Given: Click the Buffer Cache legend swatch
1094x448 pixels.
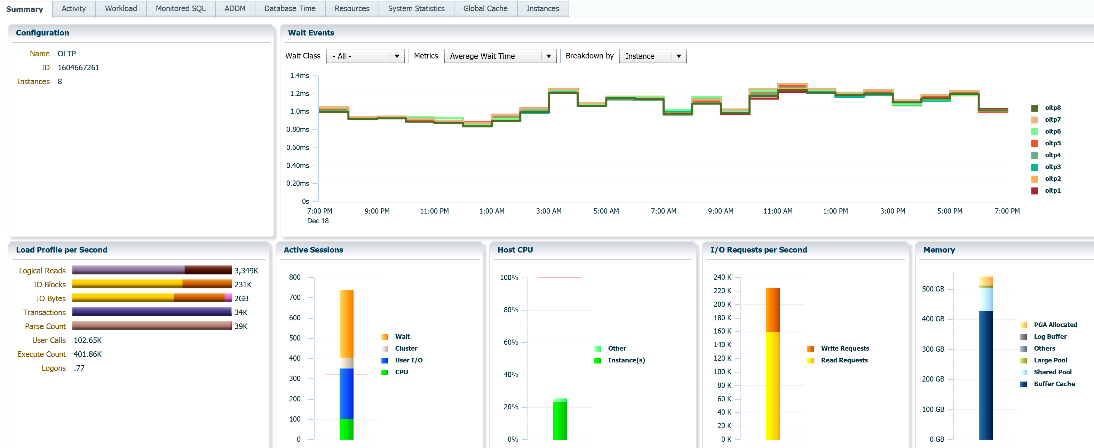Looking at the screenshot, I should [1023, 384].
